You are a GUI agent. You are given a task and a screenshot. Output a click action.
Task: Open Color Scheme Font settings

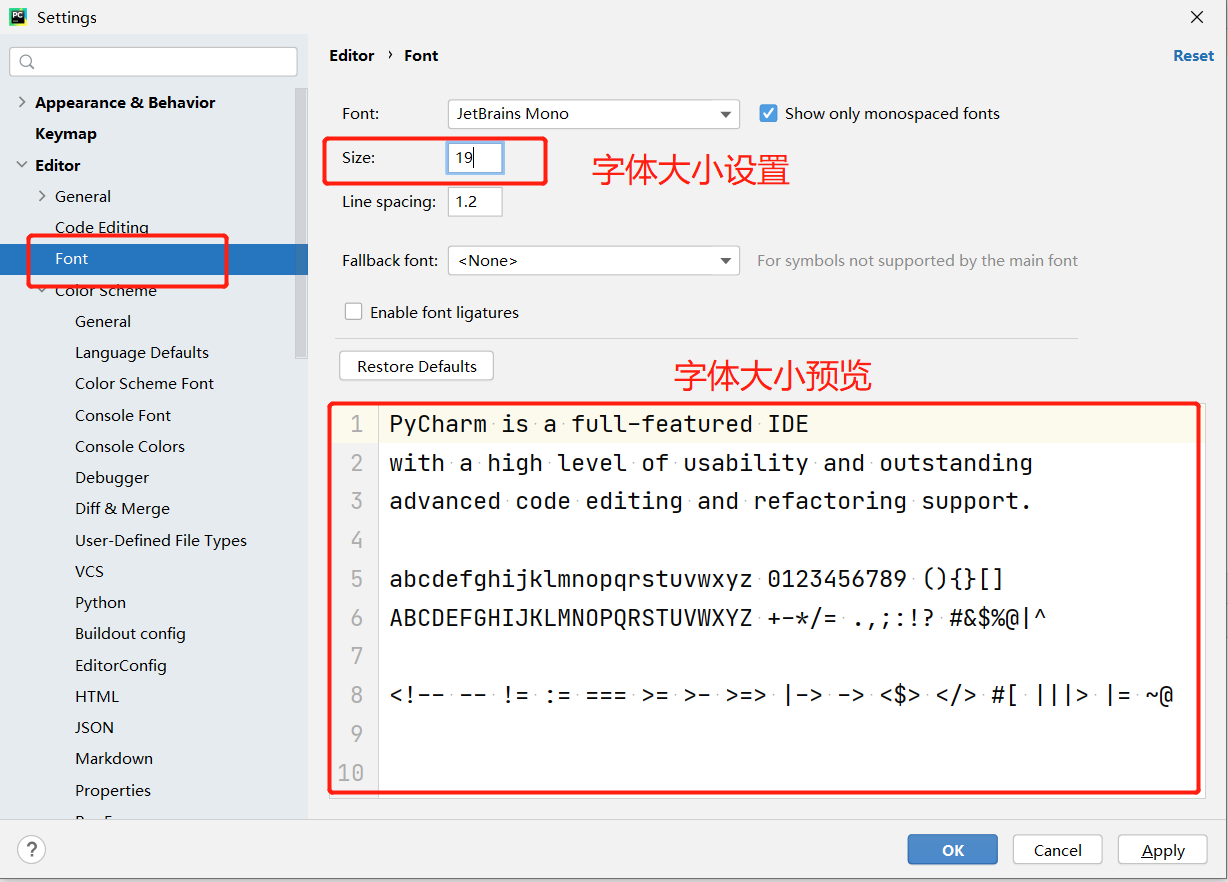(x=144, y=383)
